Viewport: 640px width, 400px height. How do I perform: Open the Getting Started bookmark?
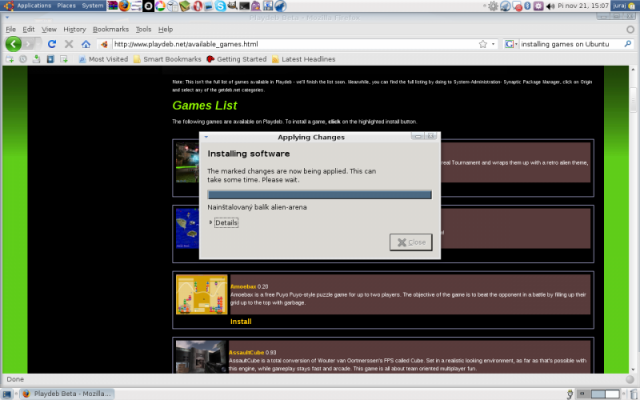236,59
